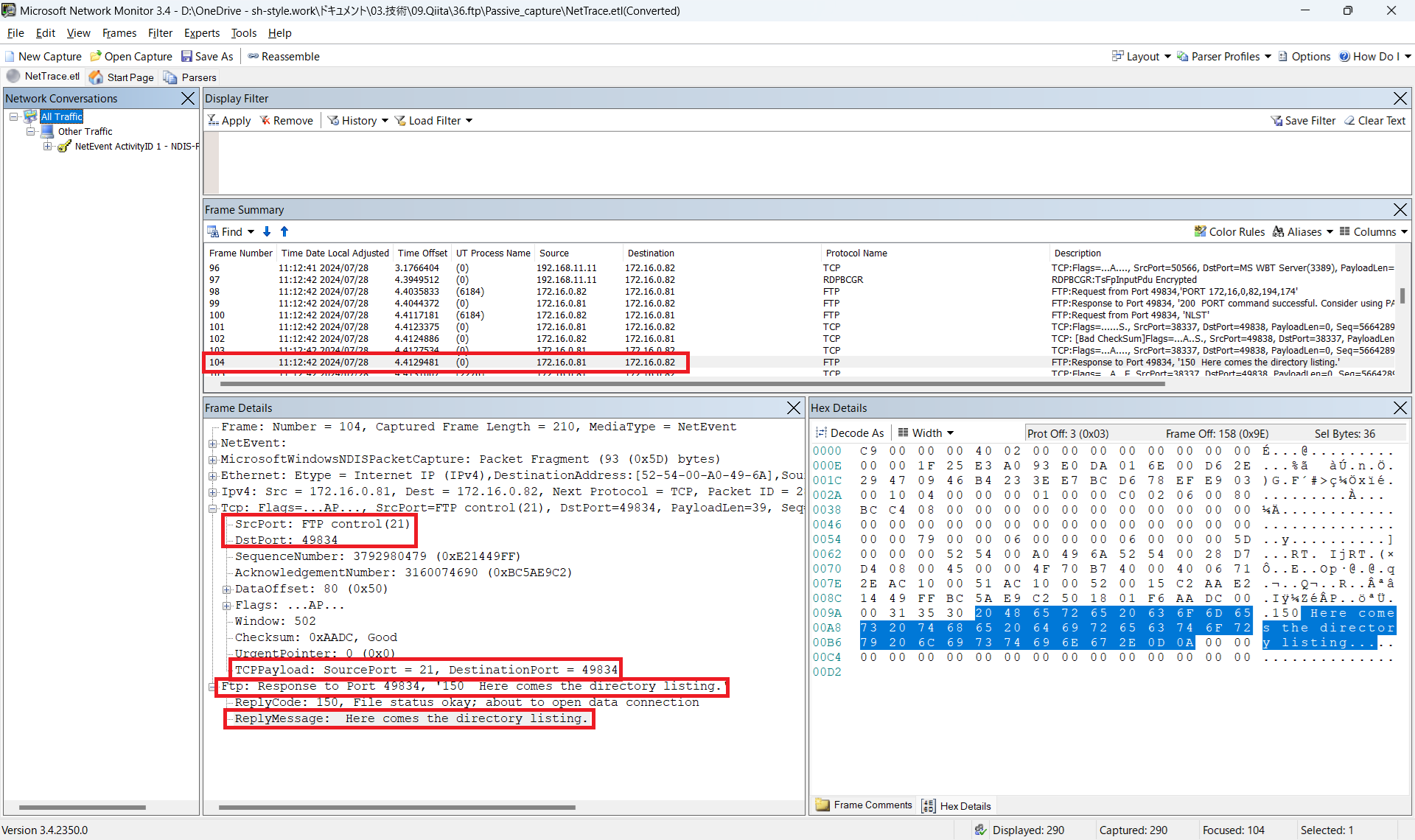1415x840 pixels.
Task: Collapse the All Traffic tree node
Action: click(x=13, y=117)
